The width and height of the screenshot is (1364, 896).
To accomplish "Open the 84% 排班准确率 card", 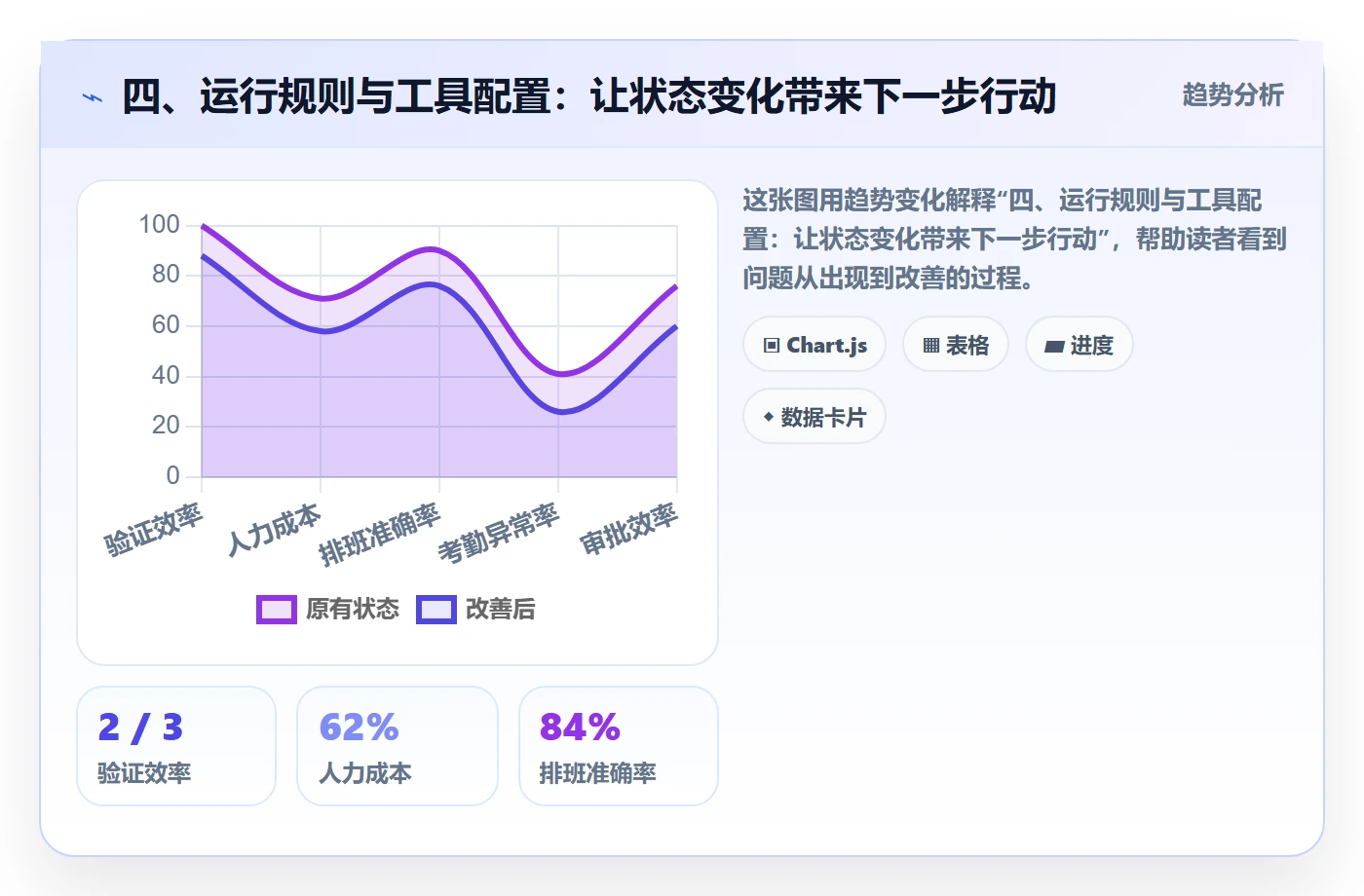I will [x=619, y=746].
